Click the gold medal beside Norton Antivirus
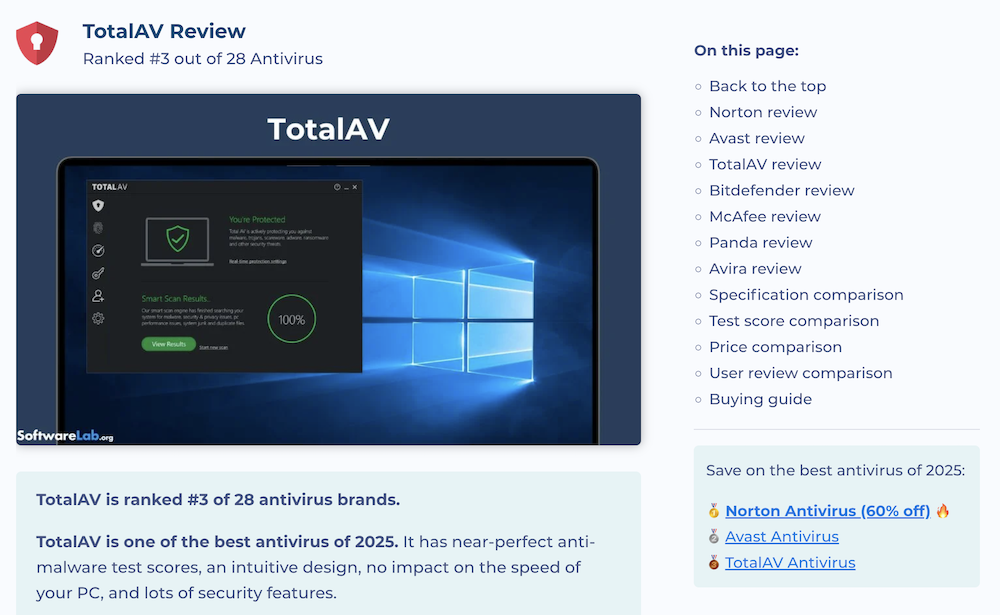Screen dimensions: 1000x615 coord(713,511)
